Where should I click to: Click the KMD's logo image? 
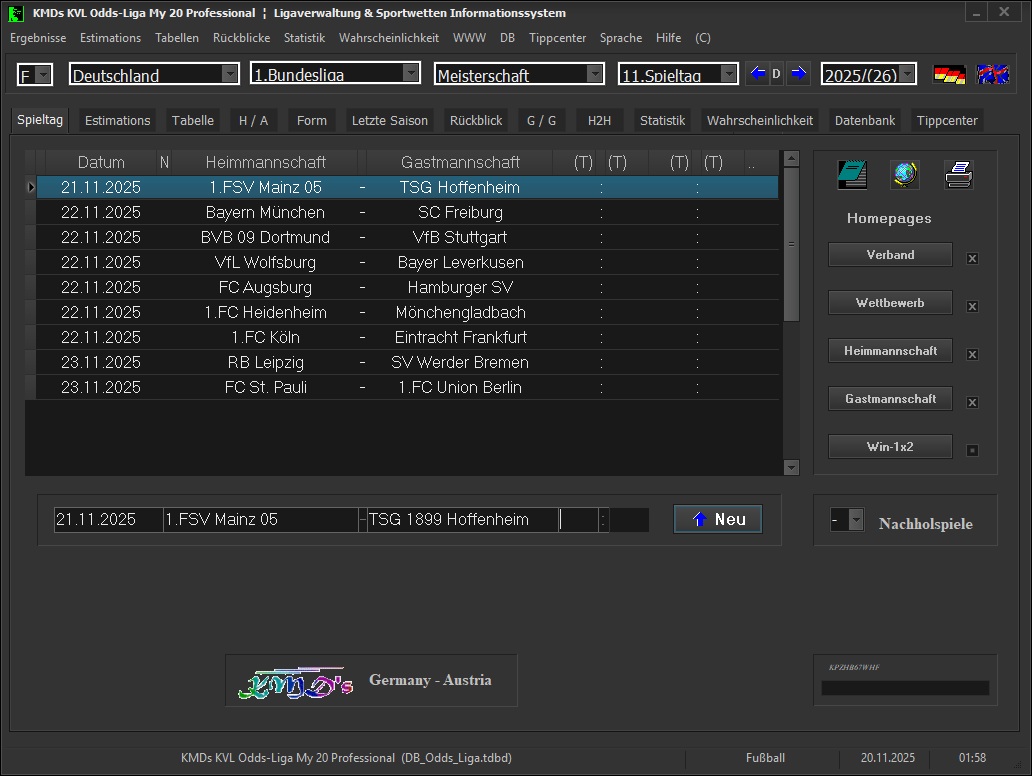(x=296, y=682)
